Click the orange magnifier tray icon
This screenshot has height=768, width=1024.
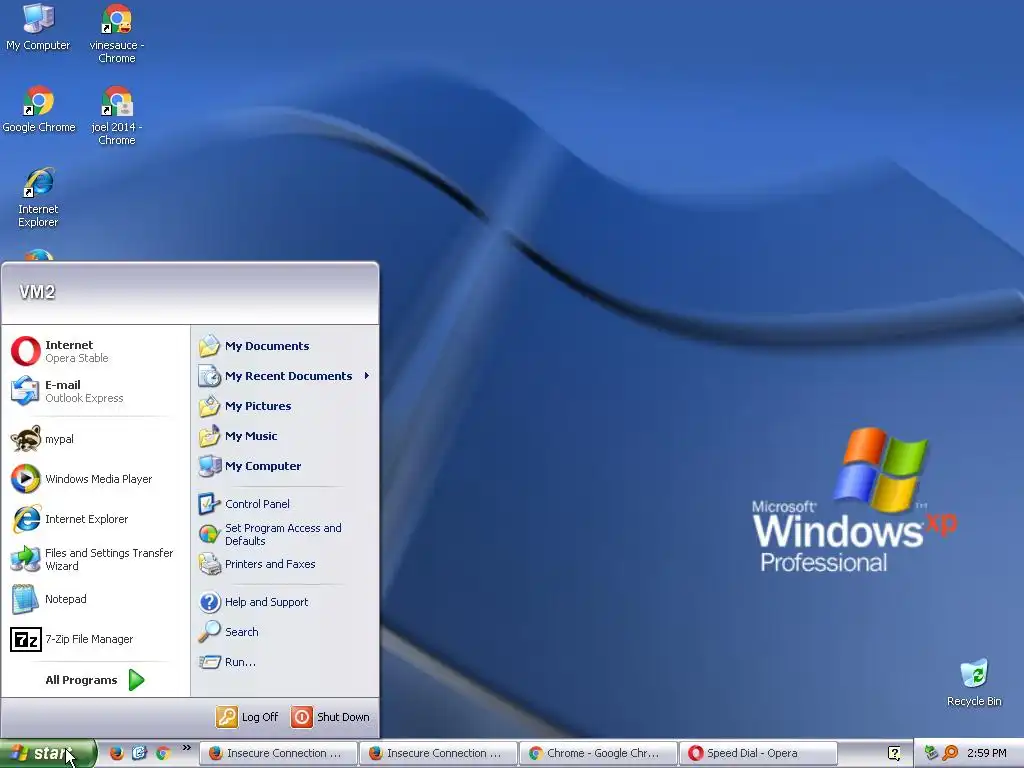click(x=950, y=753)
